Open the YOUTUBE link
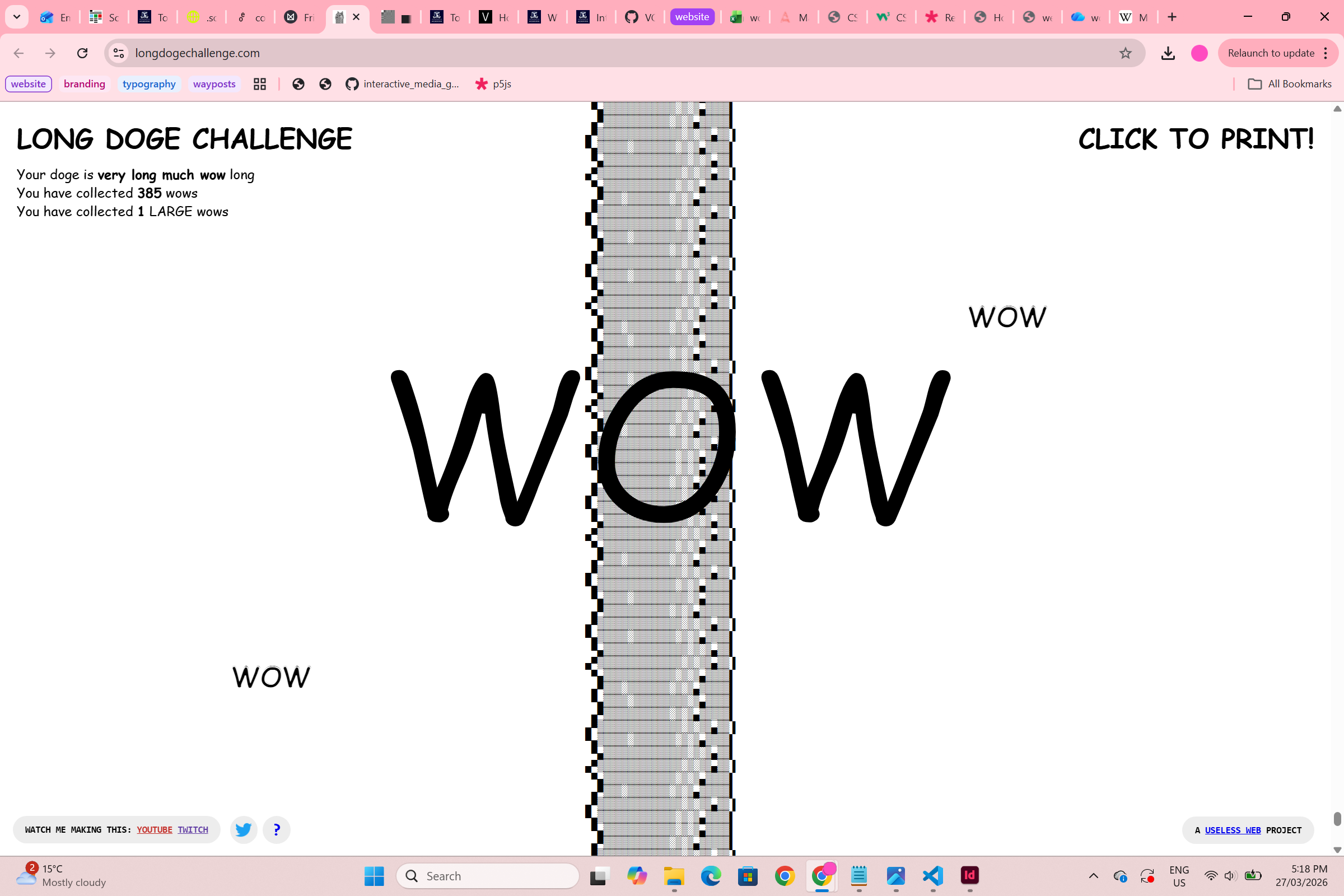Screen dimensions: 1344x896 [155, 830]
